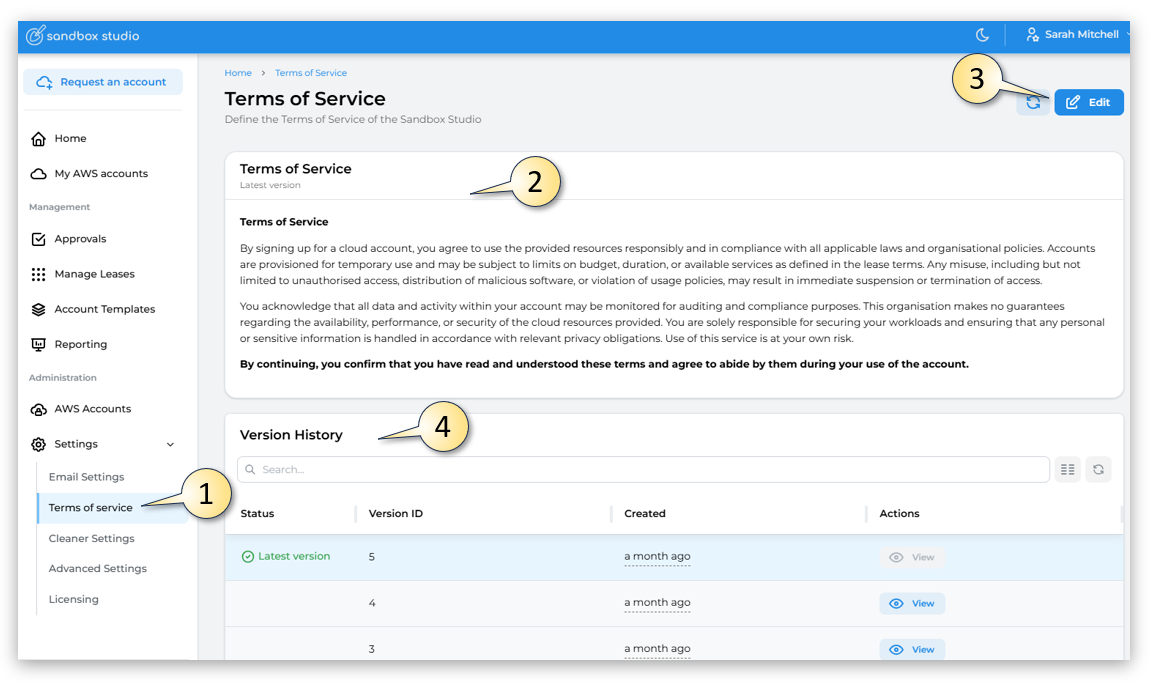Image resolution: width=1154 pixels, height=687 pixels.
Task: Click the Edit terms button
Action: click(x=1088, y=103)
